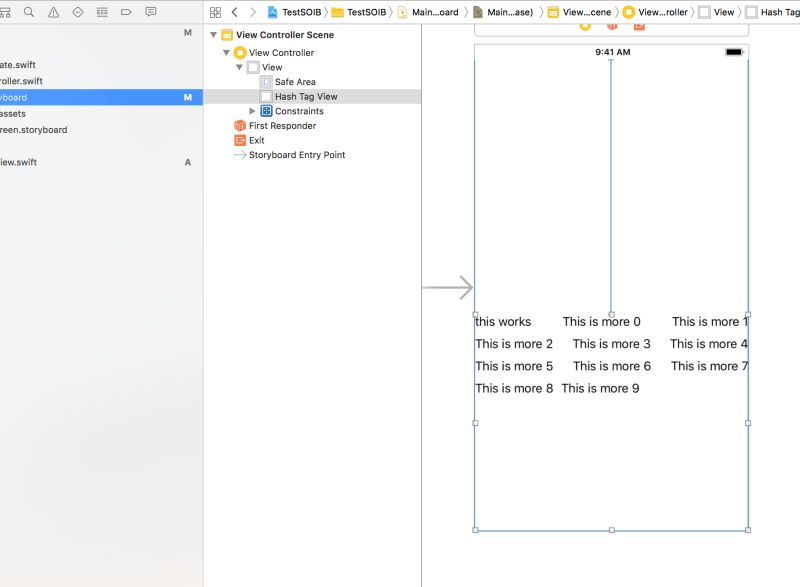Expand the Constraints item in the outline
Viewport: 800px width, 587px height.
[252, 110]
